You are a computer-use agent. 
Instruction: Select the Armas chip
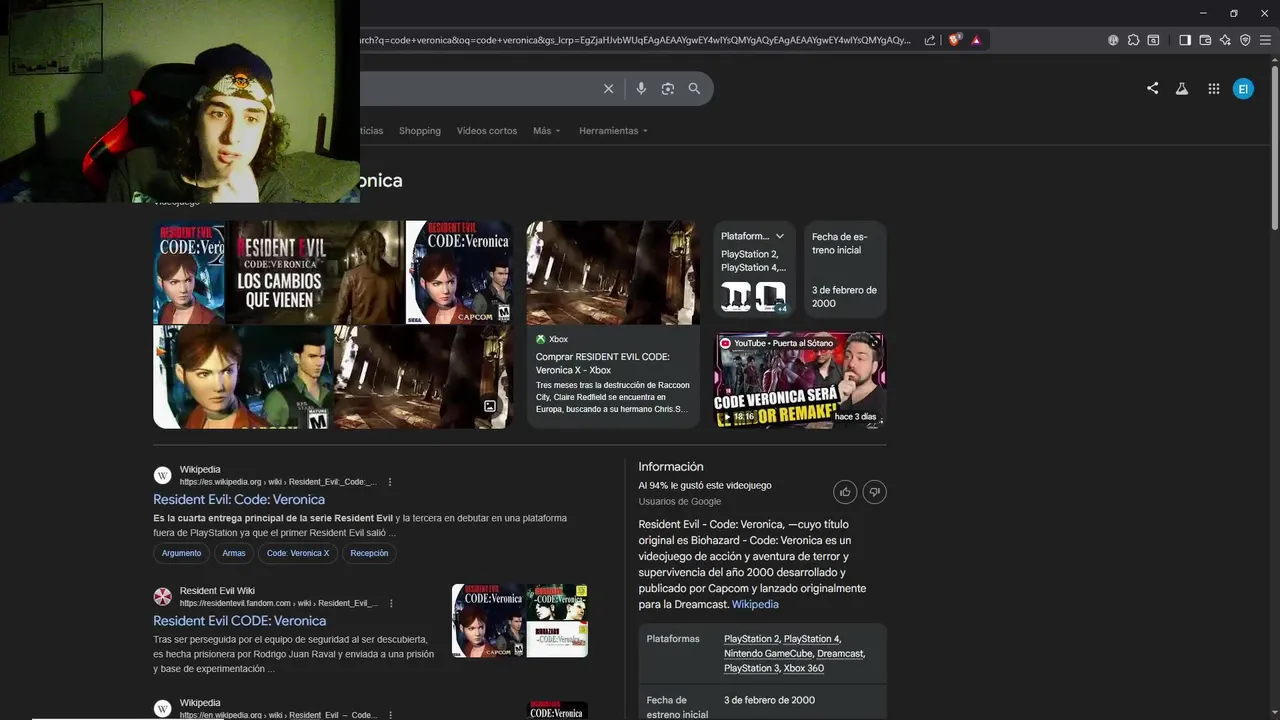(x=234, y=553)
